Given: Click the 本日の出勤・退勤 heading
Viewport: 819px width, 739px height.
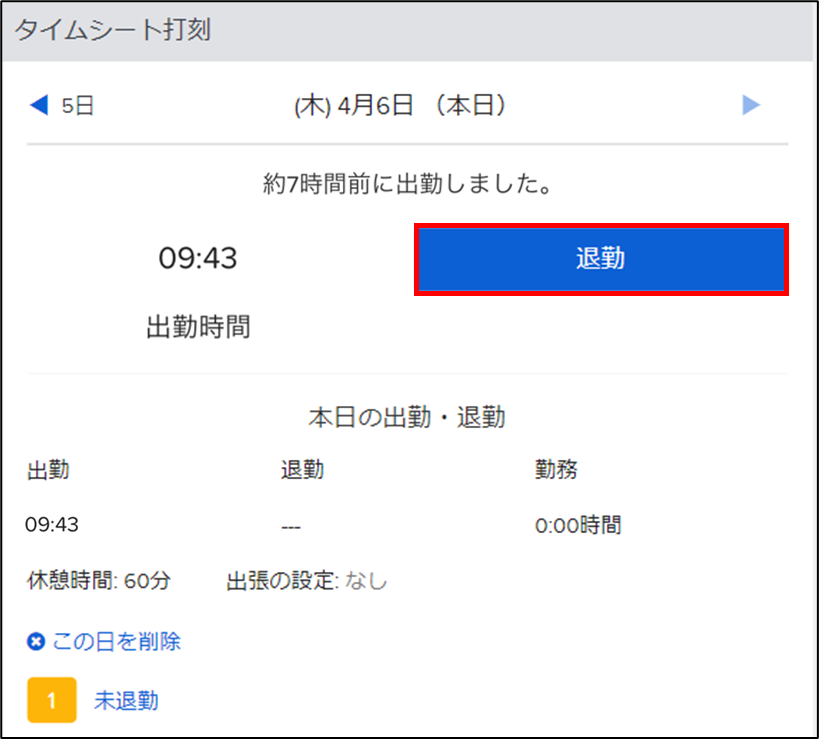Looking at the screenshot, I should tap(407, 417).
